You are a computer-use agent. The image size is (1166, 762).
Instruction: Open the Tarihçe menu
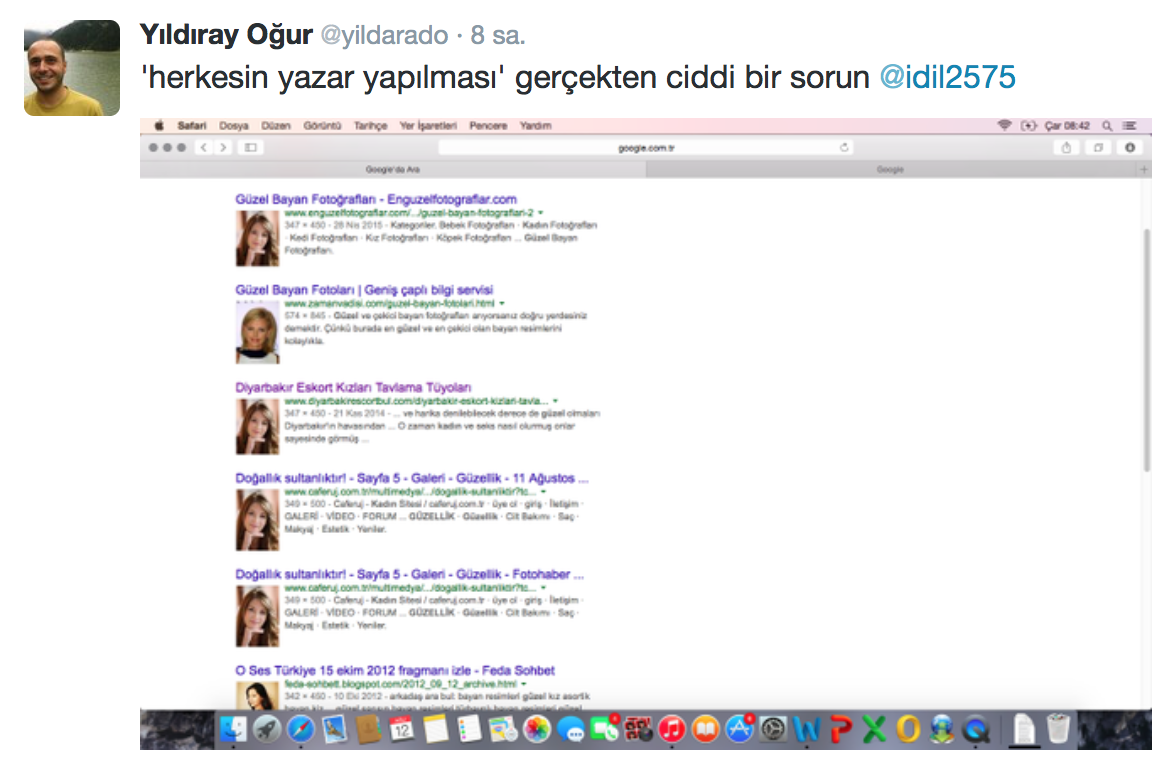(x=370, y=126)
